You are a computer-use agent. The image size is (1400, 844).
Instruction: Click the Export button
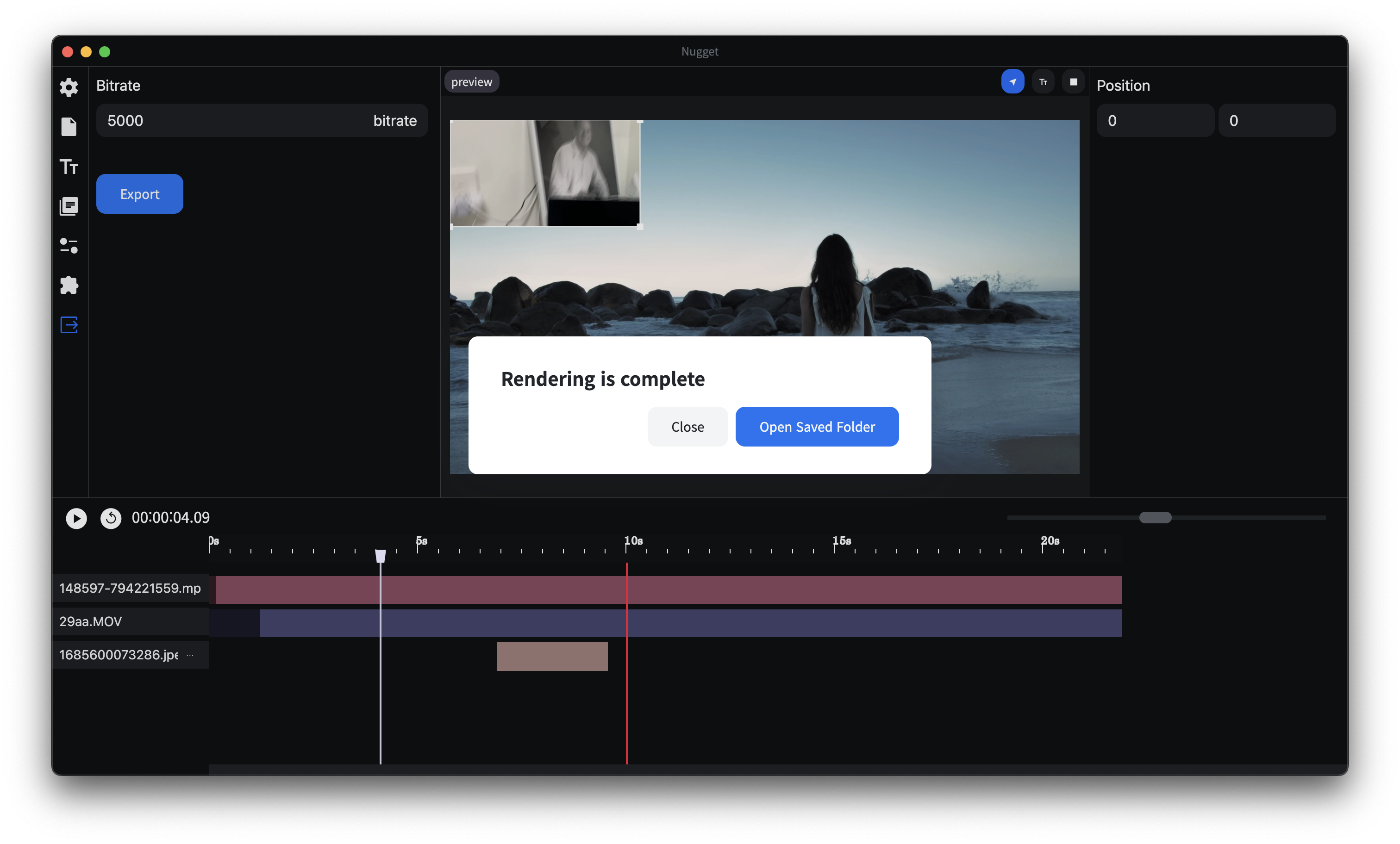[140, 194]
